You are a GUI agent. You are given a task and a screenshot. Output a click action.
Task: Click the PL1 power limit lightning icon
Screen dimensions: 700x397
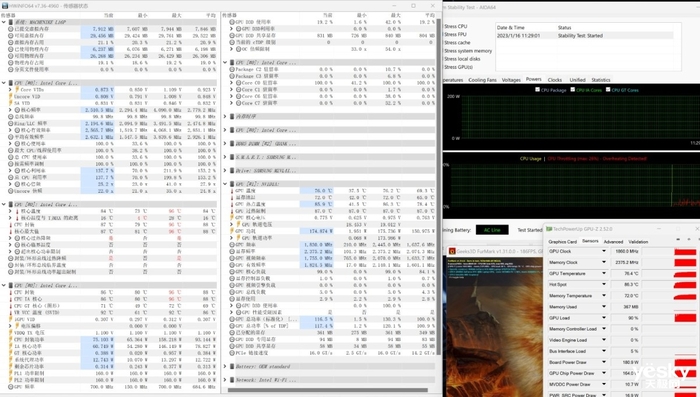point(11,373)
